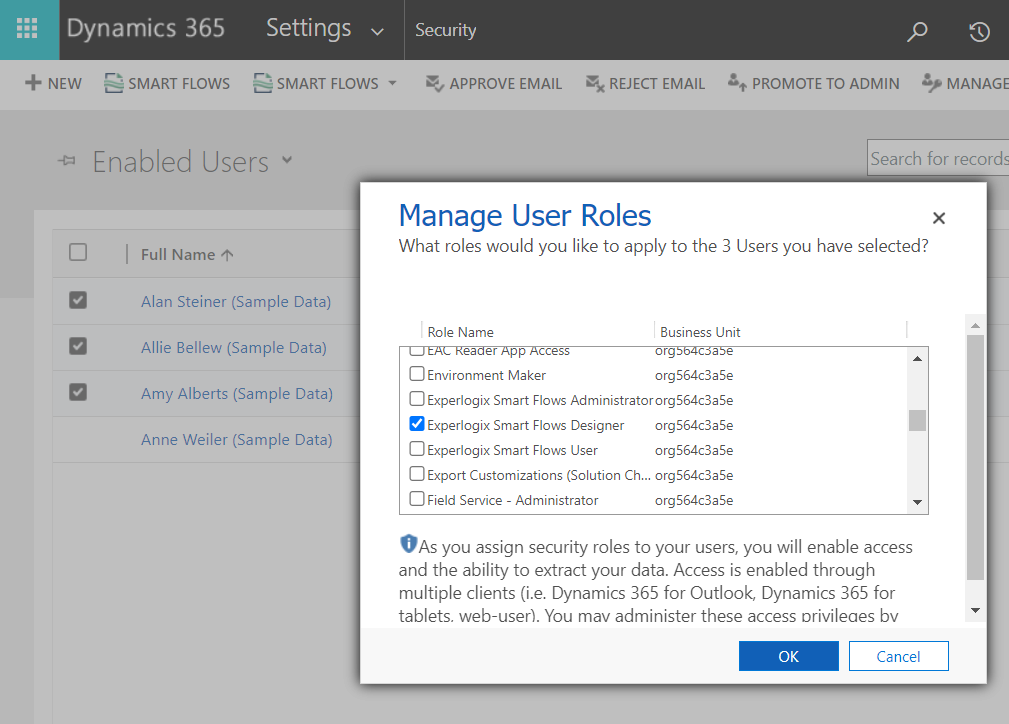Click Cancel in the dialog
Screen dimensions: 1009x724
coord(898,656)
